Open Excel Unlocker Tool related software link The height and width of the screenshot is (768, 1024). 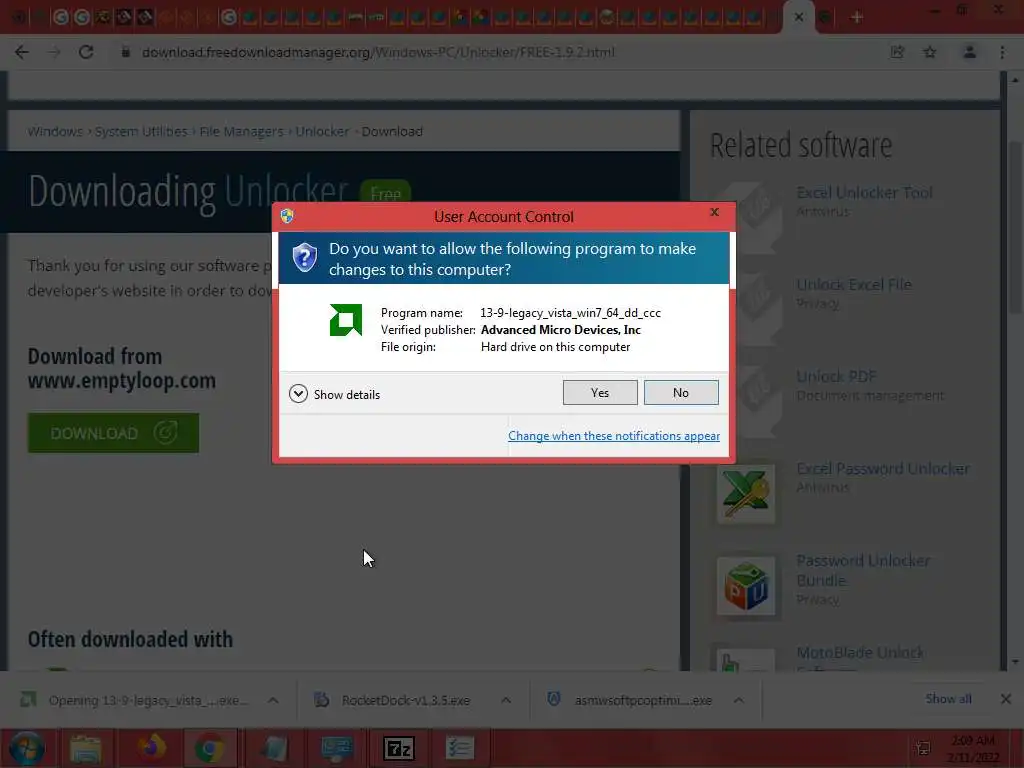click(x=864, y=193)
